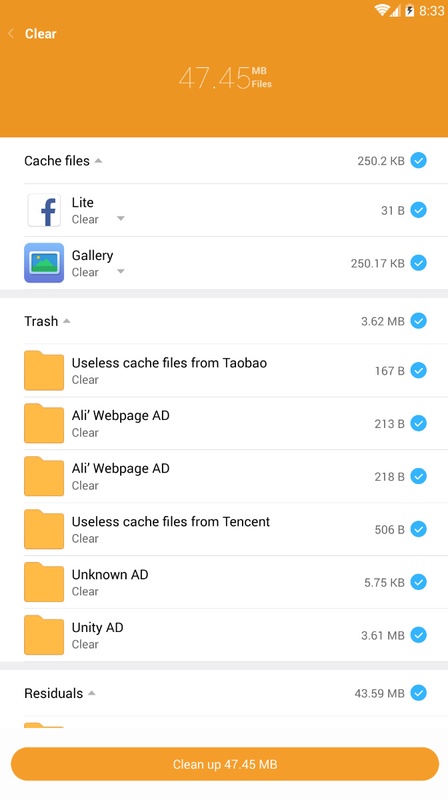Screen dimensions: 448x800
Task: Collapse the Trash section
Action: pyautogui.click(x=66, y=321)
